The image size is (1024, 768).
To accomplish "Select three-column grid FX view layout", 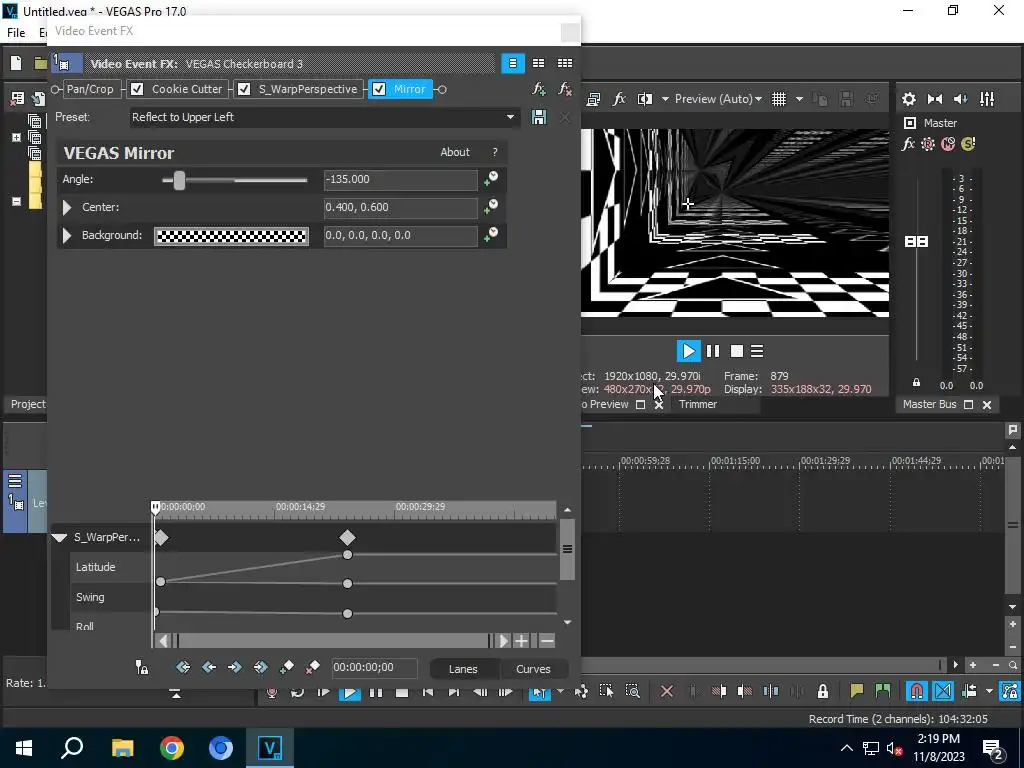I will [564, 63].
